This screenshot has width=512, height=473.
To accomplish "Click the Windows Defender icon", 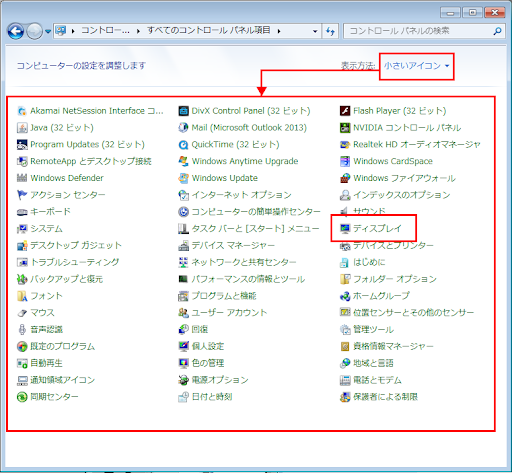I will 22,178.
